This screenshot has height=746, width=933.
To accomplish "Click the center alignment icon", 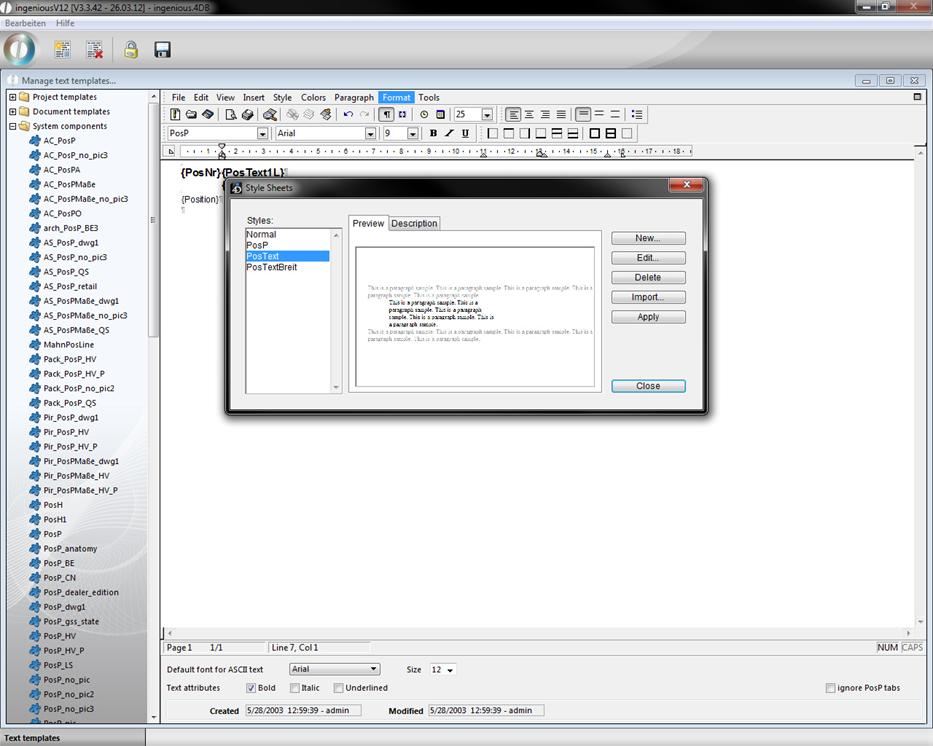I will [529, 115].
